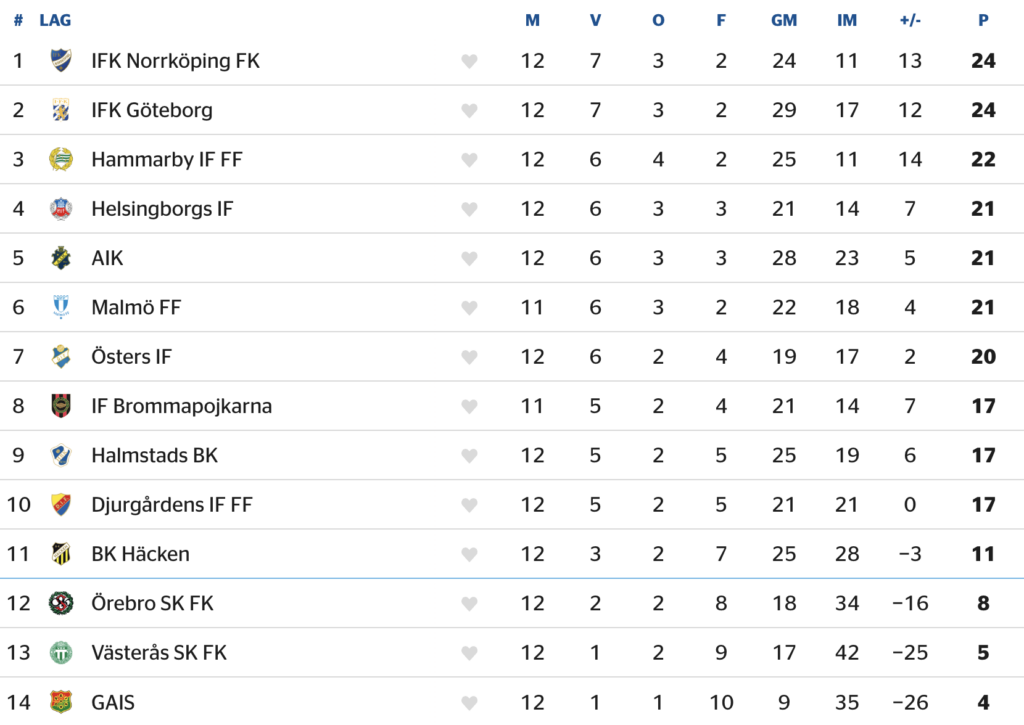This screenshot has width=1024, height=725.
Task: Open the Västerås SK FK team page
Action: coord(159,653)
